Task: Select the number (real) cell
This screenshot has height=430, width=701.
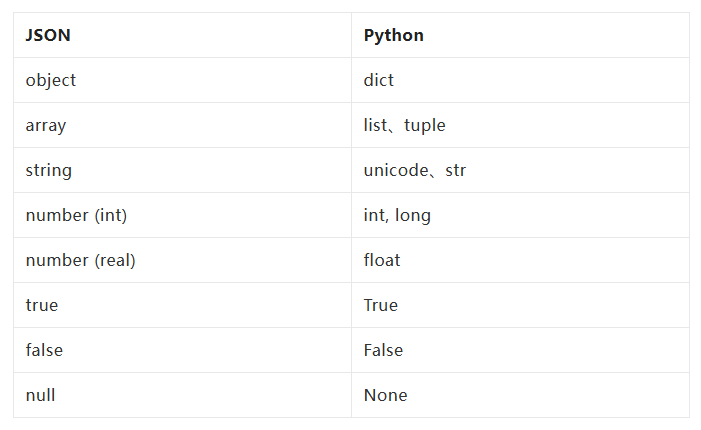Action: [182, 260]
